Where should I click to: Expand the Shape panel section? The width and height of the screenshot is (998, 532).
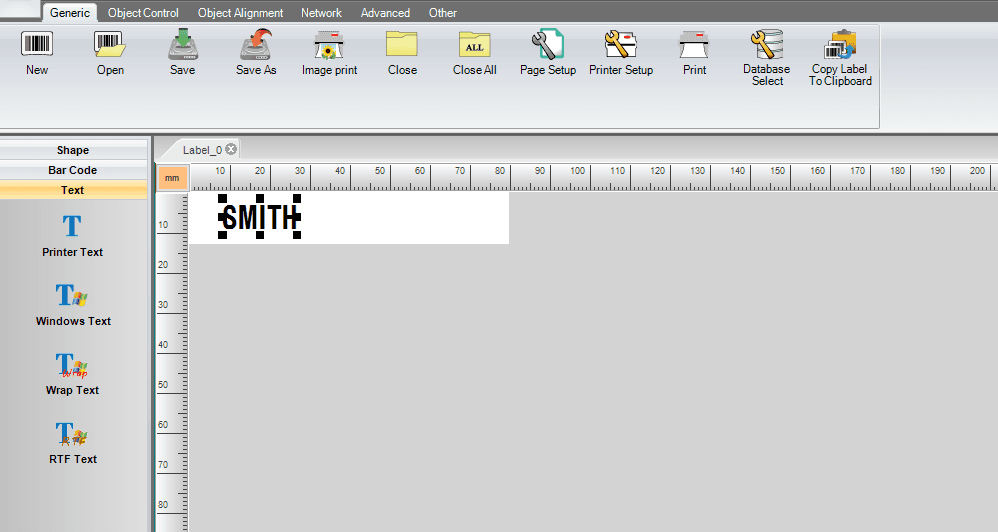73,150
